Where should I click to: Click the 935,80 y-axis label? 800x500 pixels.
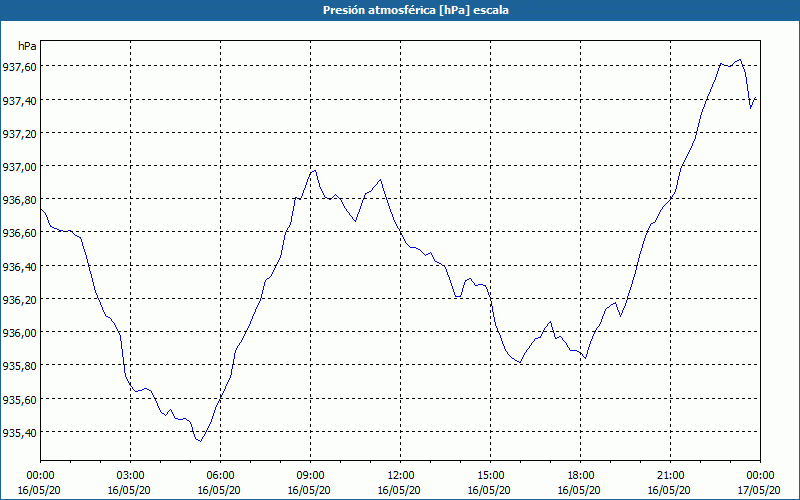[19, 366]
